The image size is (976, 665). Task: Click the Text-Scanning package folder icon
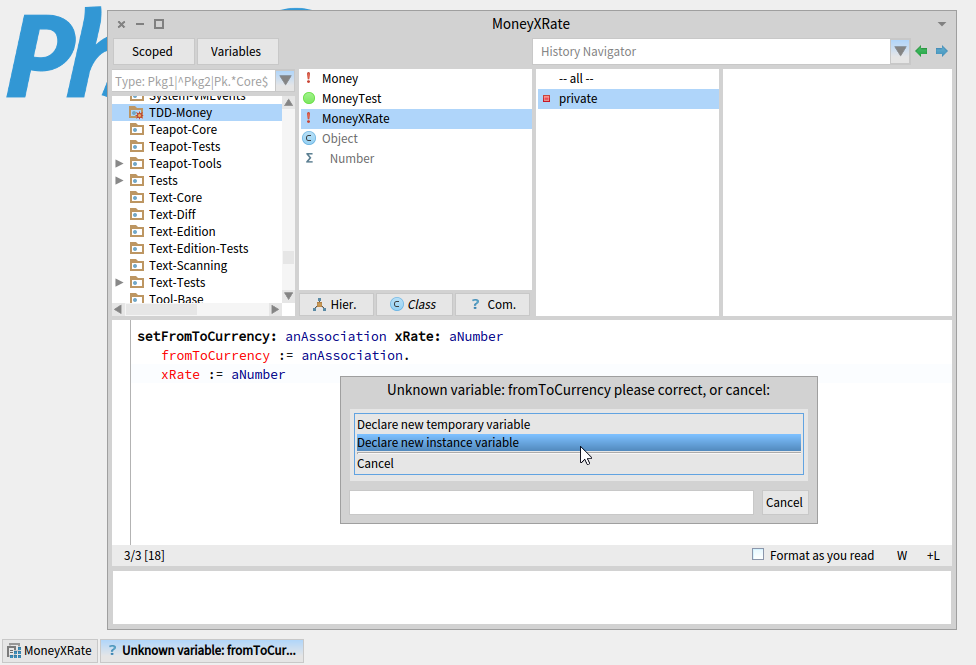(x=136, y=265)
